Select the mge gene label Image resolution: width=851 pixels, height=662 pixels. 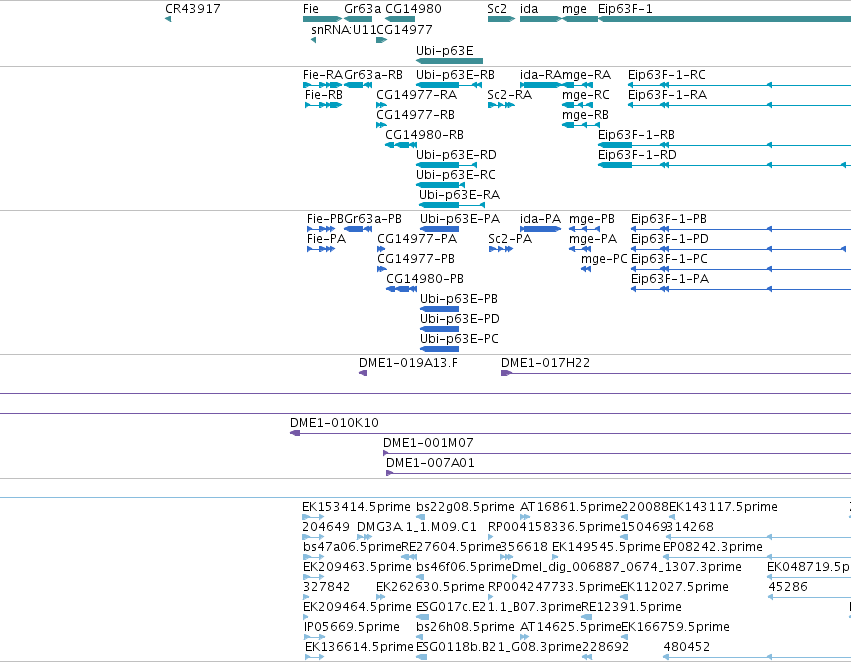point(574,9)
